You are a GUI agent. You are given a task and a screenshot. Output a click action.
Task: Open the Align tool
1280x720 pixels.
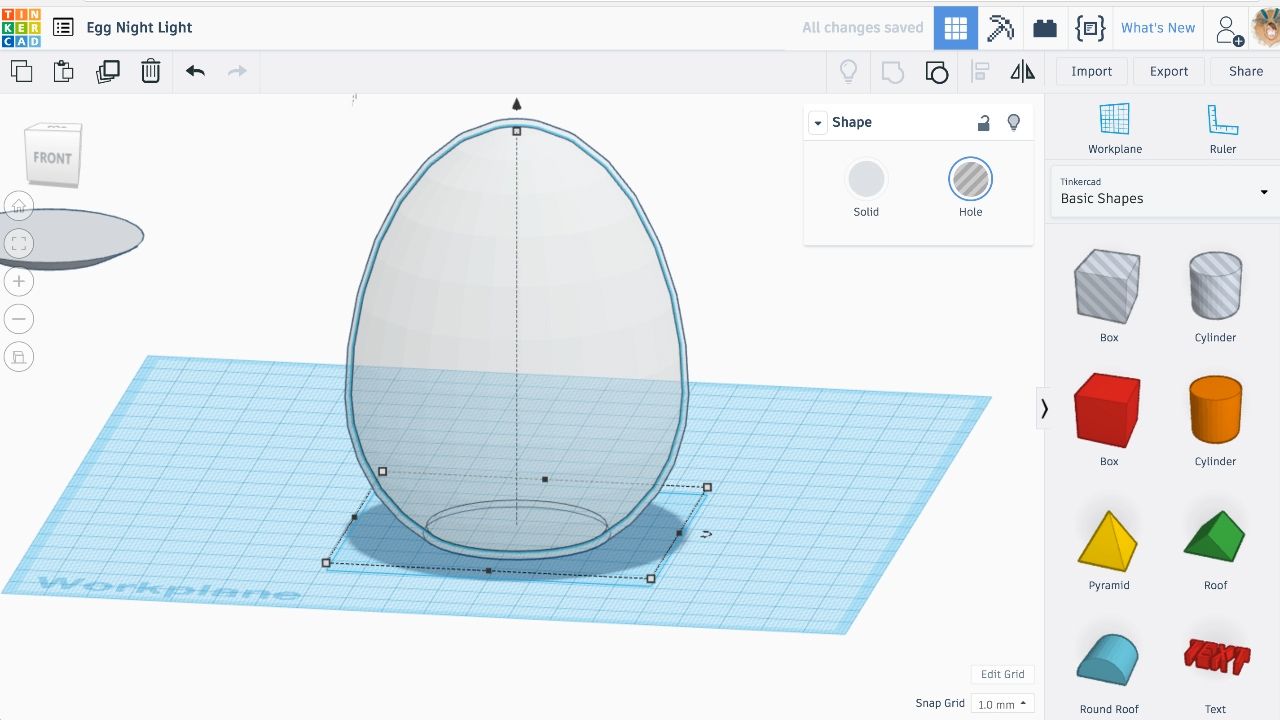pos(980,71)
